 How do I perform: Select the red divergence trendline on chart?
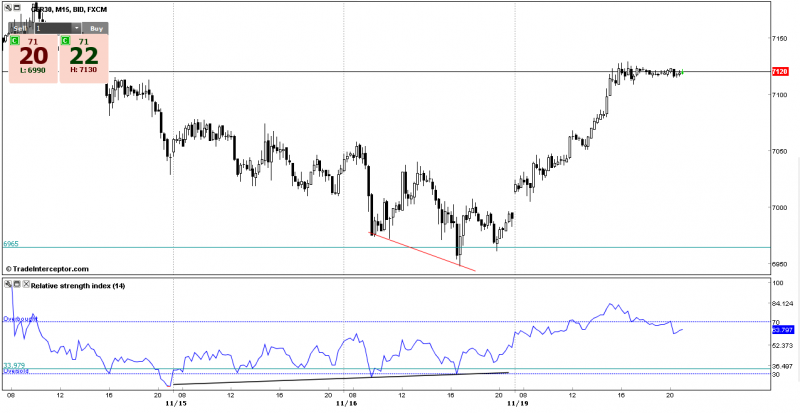click(422, 252)
